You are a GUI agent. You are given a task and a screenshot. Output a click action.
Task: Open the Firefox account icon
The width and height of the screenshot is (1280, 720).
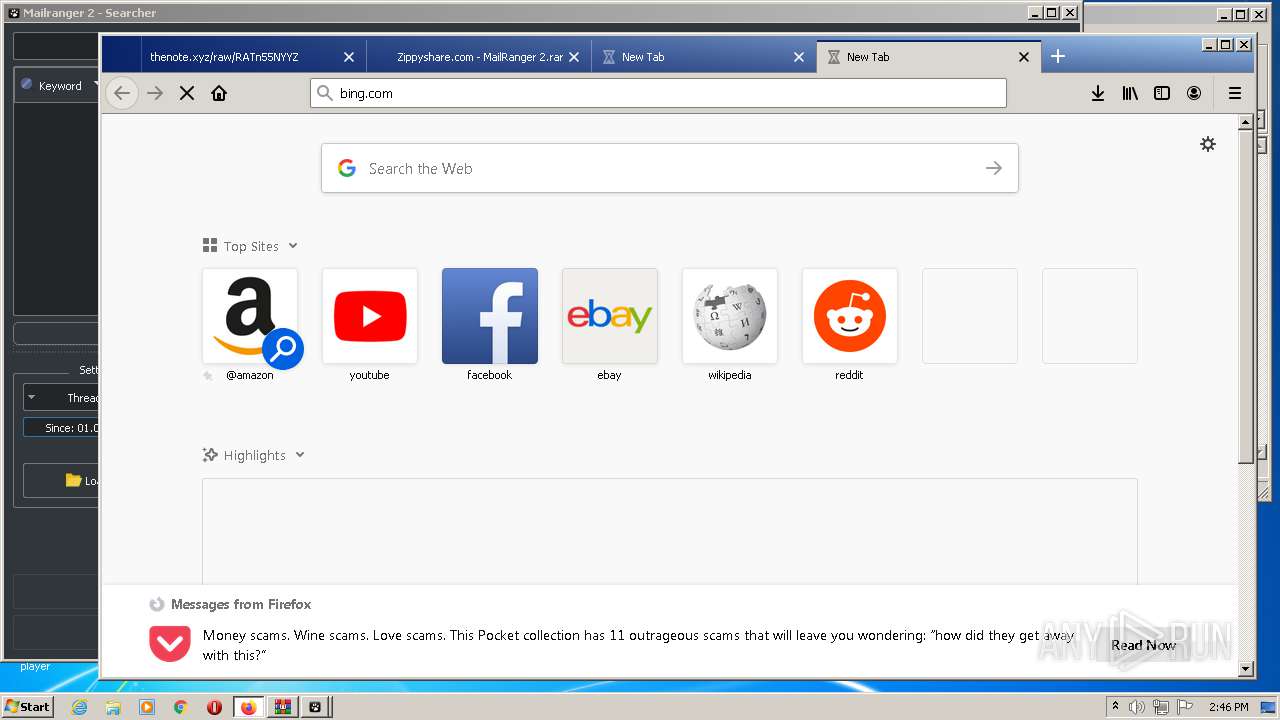pyautogui.click(x=1194, y=93)
